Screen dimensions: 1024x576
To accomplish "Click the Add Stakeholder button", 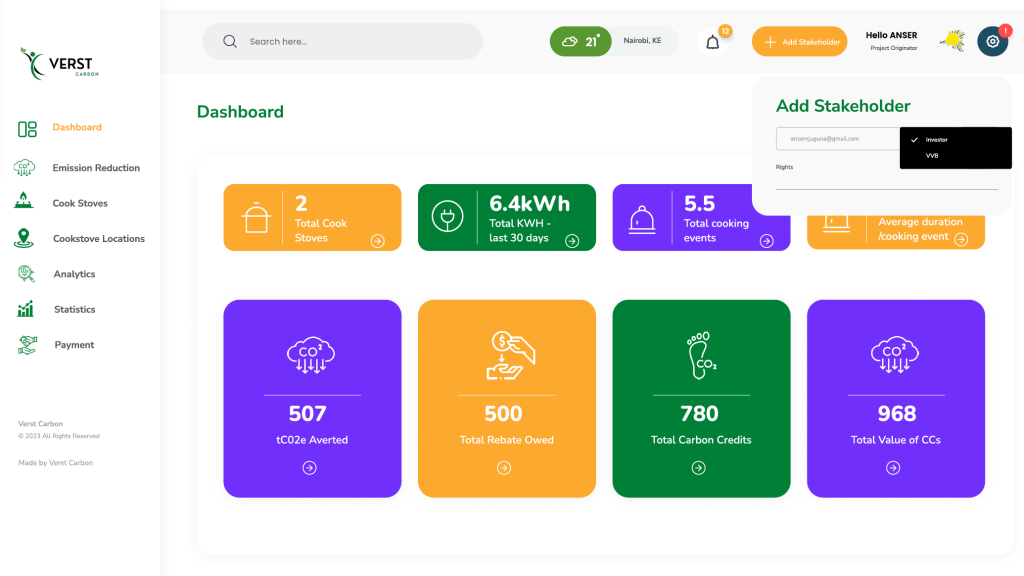I will [799, 42].
